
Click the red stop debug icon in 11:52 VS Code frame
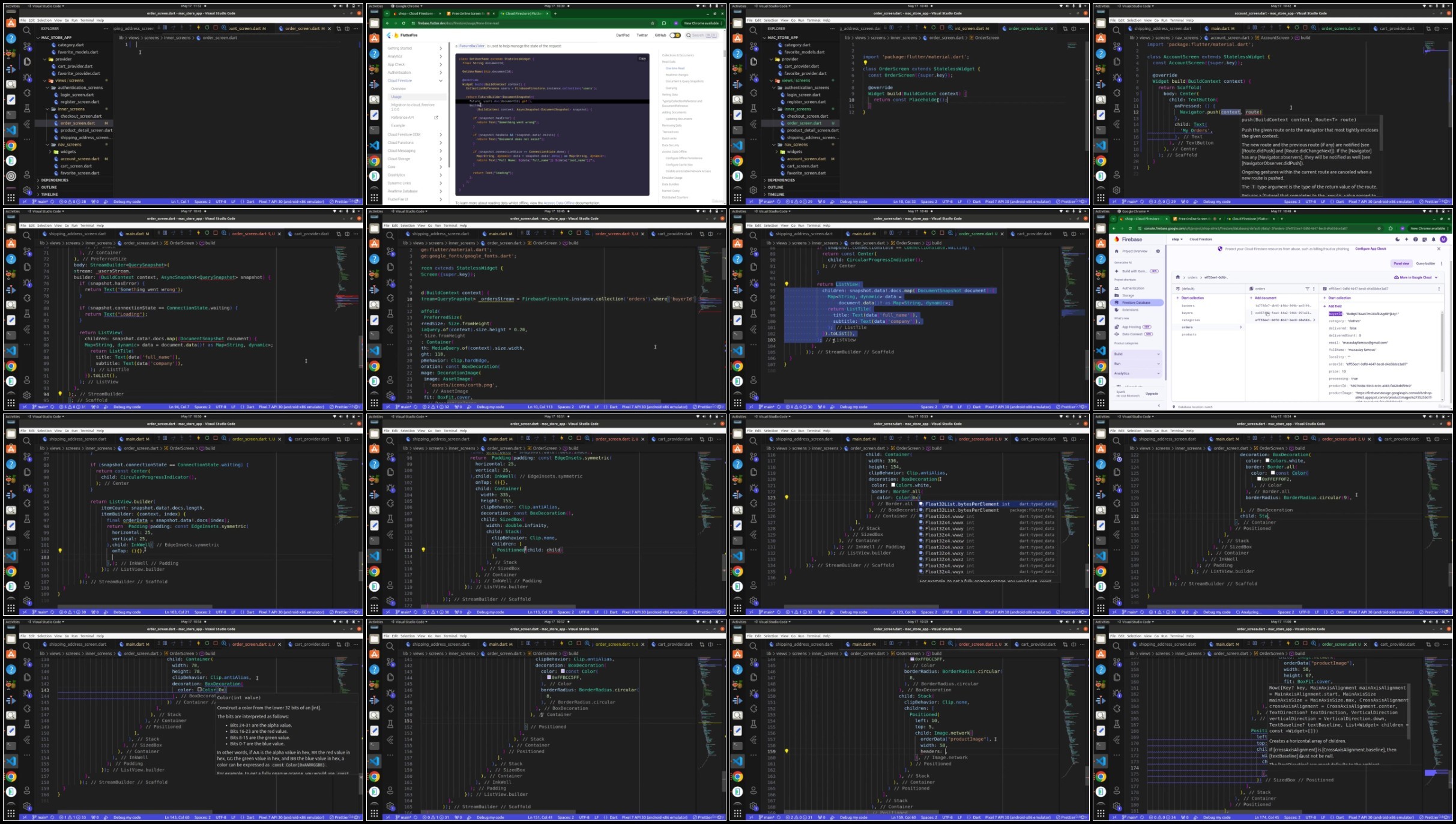click(216, 28)
